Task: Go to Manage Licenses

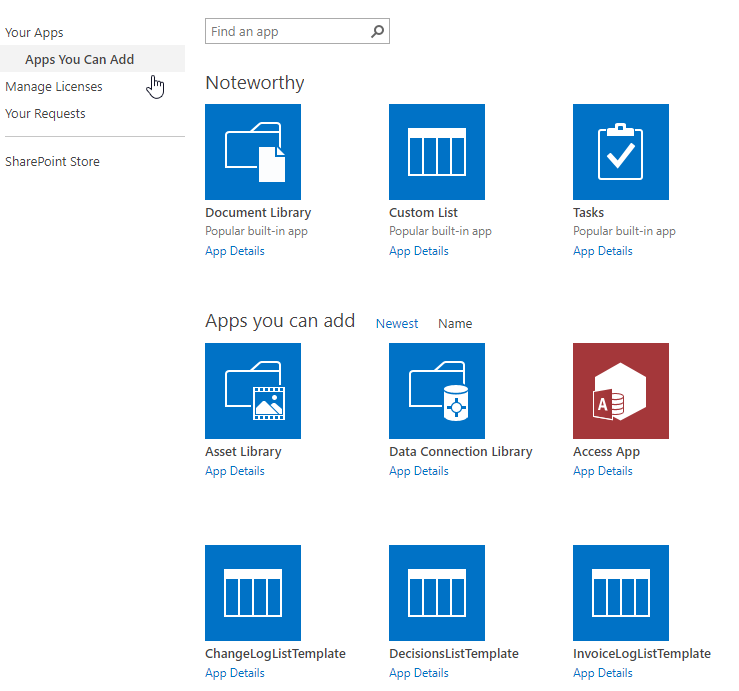Action: 54,87
